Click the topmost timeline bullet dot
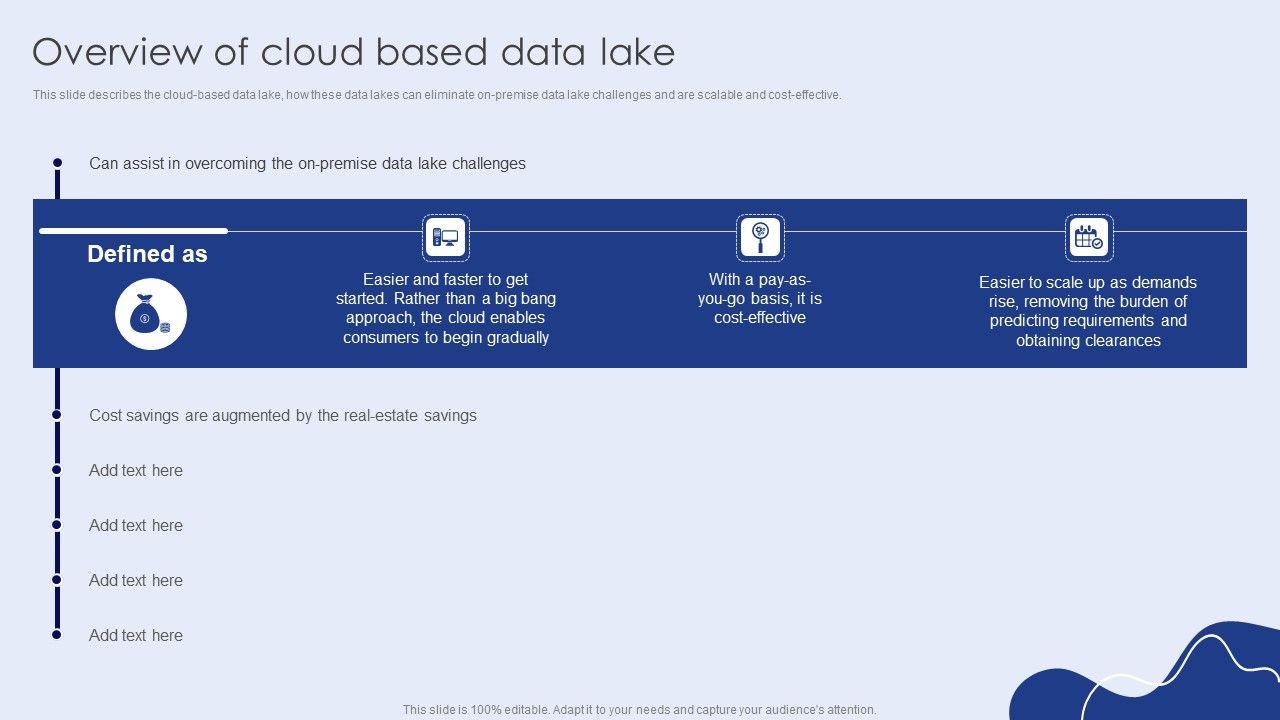The width and height of the screenshot is (1280, 720). click(x=58, y=162)
